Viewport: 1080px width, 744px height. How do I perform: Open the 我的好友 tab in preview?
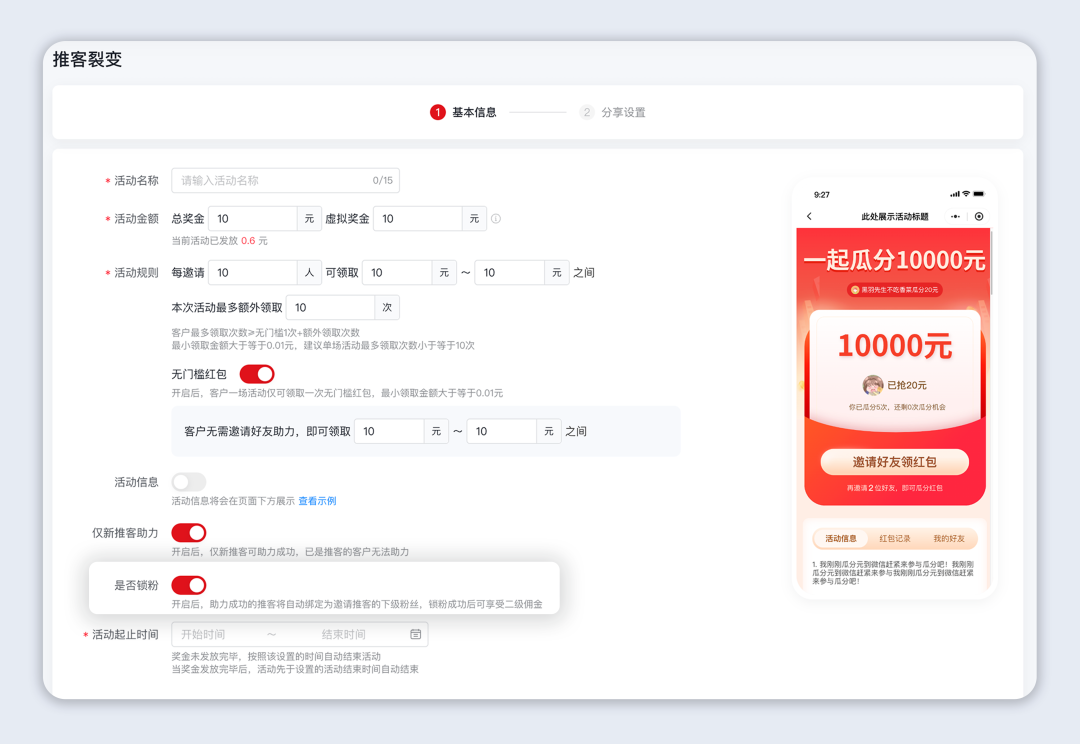click(950, 538)
